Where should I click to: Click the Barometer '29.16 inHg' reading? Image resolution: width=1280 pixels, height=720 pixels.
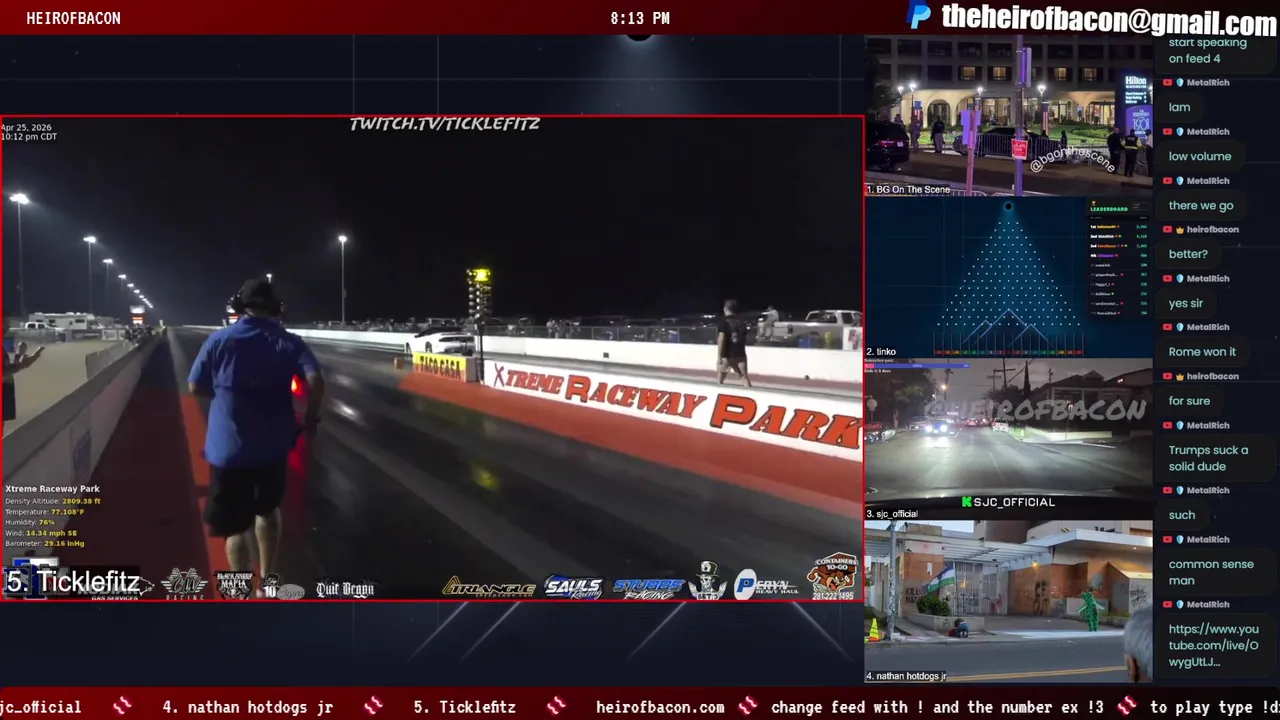(x=65, y=544)
